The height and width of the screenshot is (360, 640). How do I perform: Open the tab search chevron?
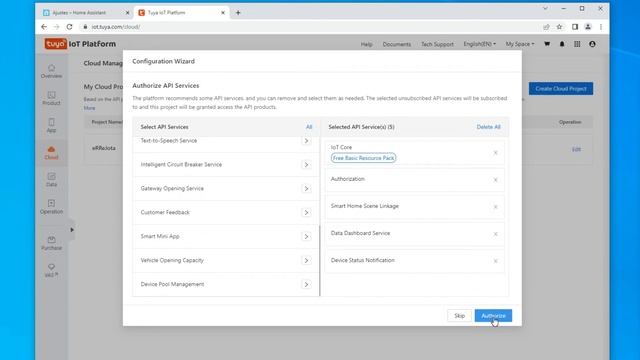pyautogui.click(x=545, y=8)
